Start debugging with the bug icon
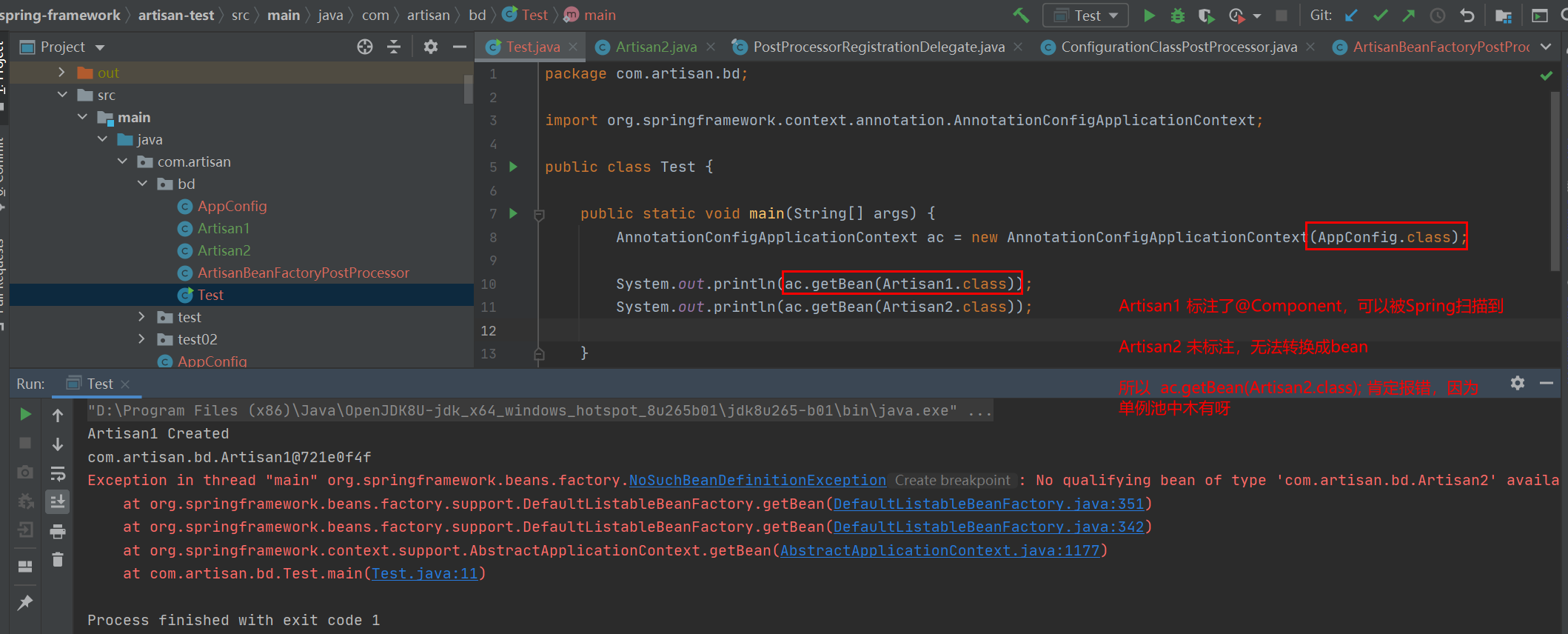This screenshot has width=1568, height=634. click(1177, 15)
